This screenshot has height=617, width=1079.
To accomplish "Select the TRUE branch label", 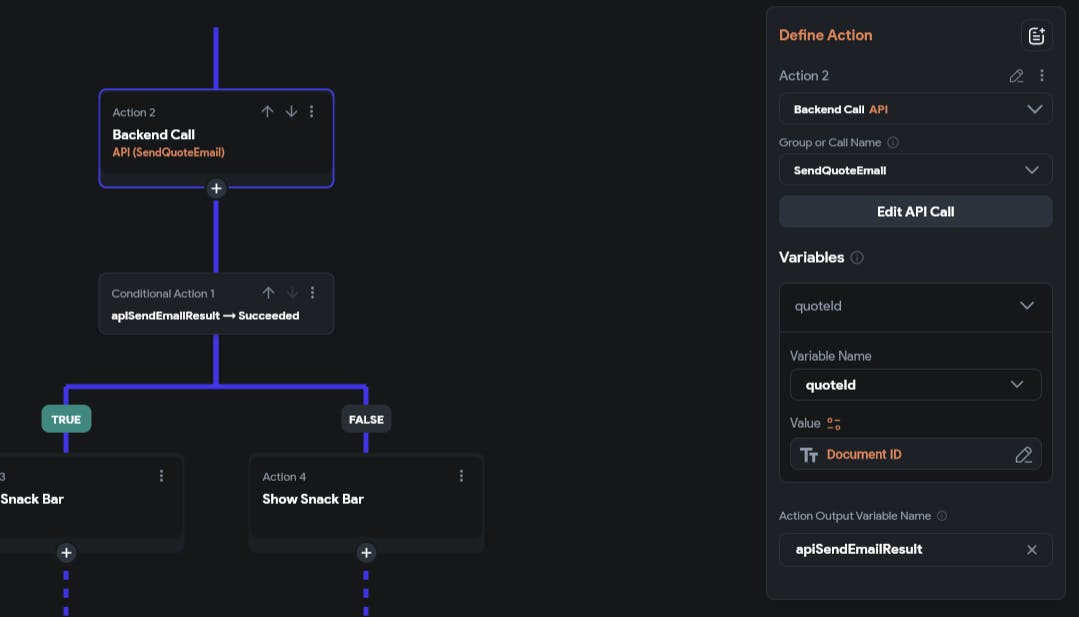I will click(x=66, y=420).
